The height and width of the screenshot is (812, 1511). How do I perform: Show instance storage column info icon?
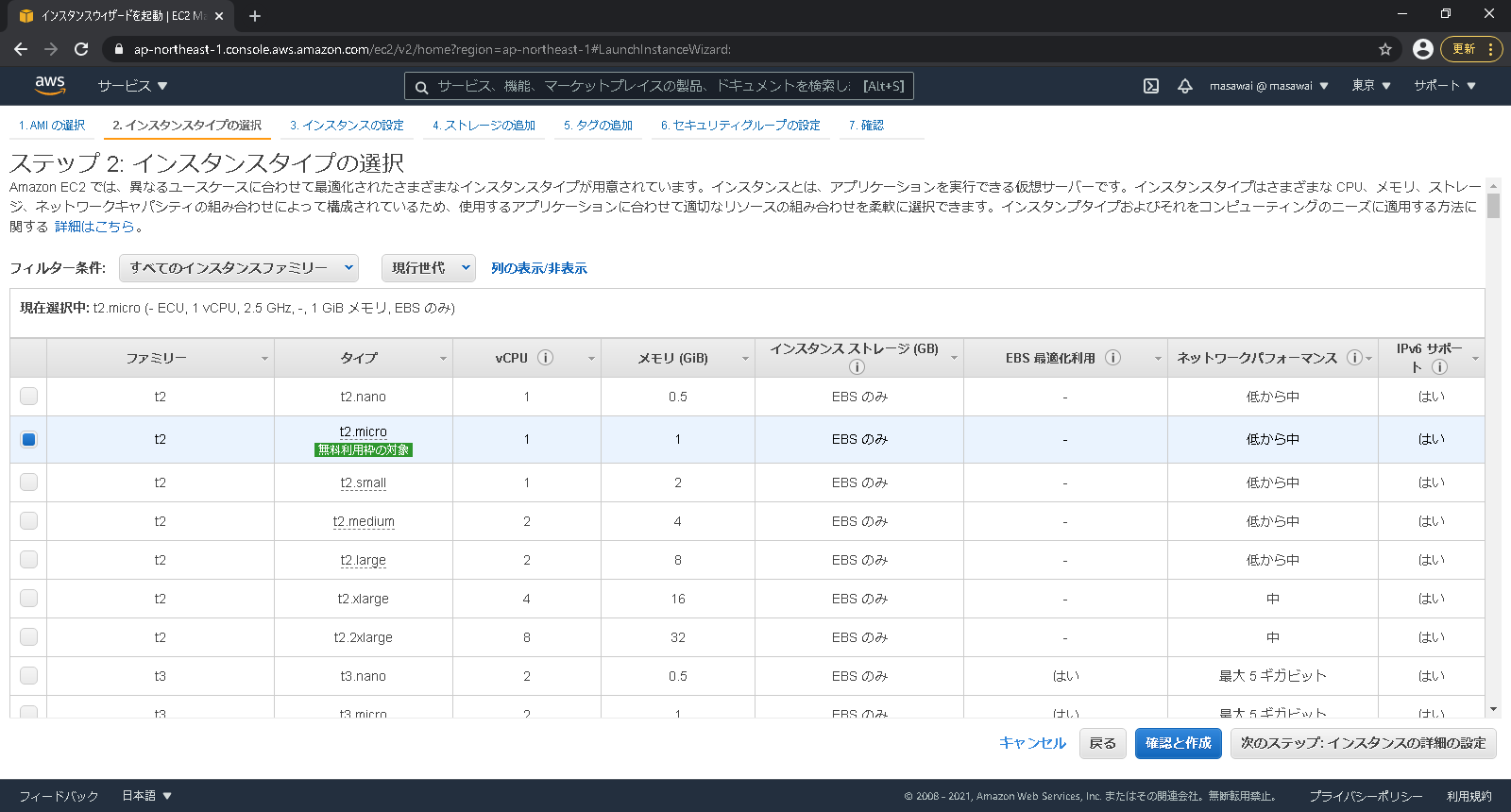[x=857, y=367]
